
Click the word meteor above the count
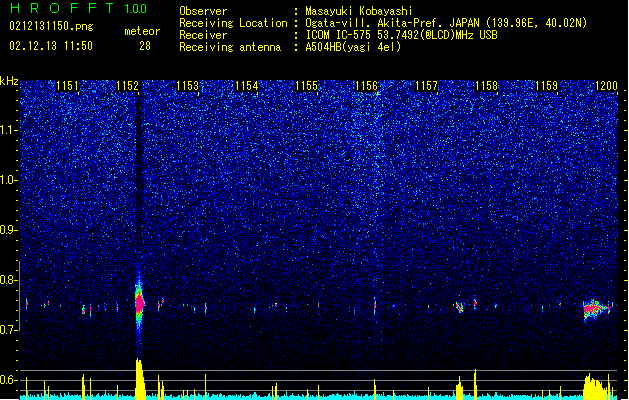(x=142, y=31)
